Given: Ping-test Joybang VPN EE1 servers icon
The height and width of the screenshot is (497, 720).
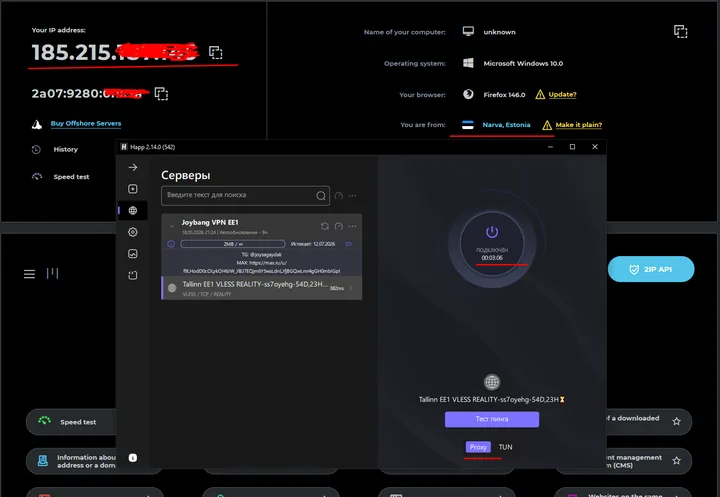Looking at the screenshot, I should (338, 226).
